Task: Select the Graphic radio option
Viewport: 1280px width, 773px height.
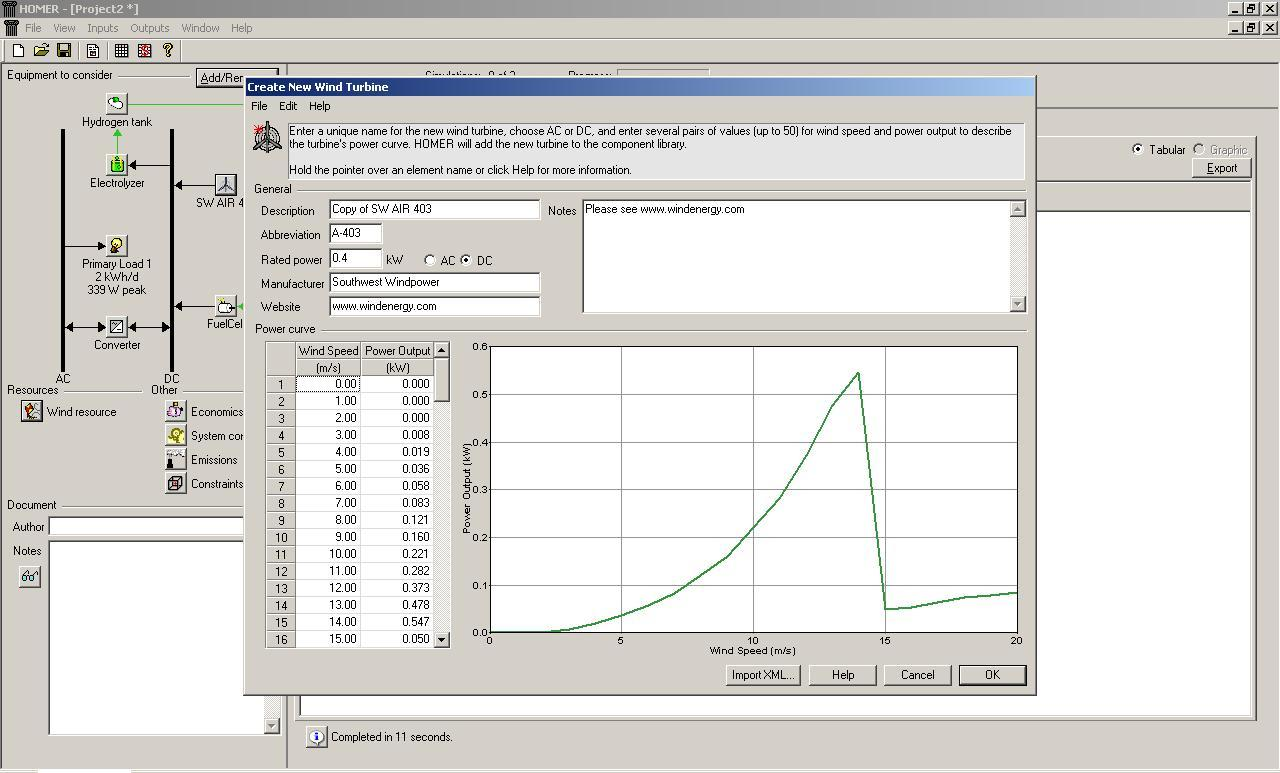Action: tap(1198, 149)
